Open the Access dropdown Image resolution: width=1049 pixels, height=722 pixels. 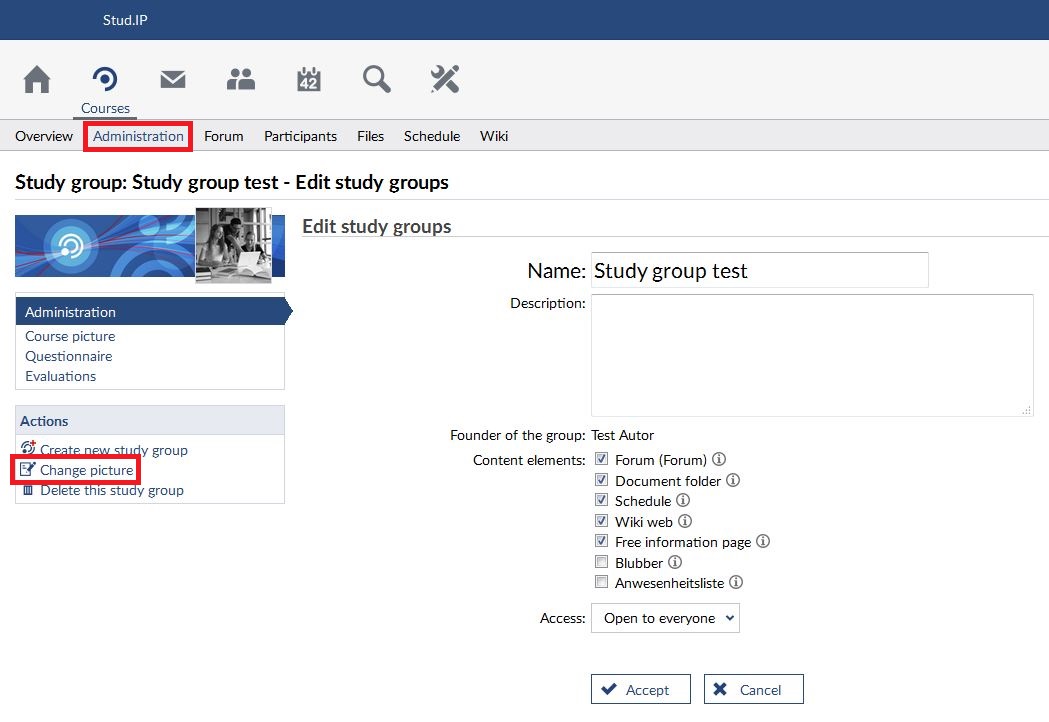(665, 618)
